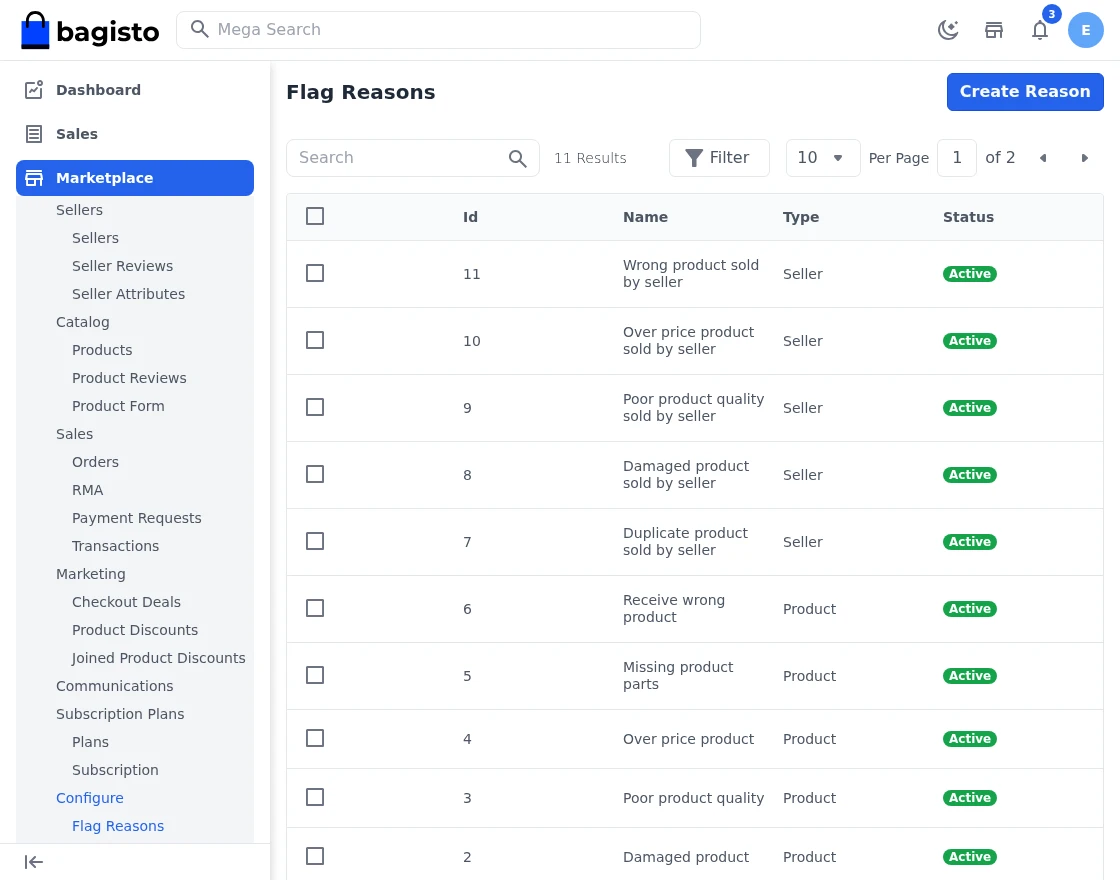Click the datagrid search magnifier icon
The width and height of the screenshot is (1120, 880).
(x=517, y=159)
